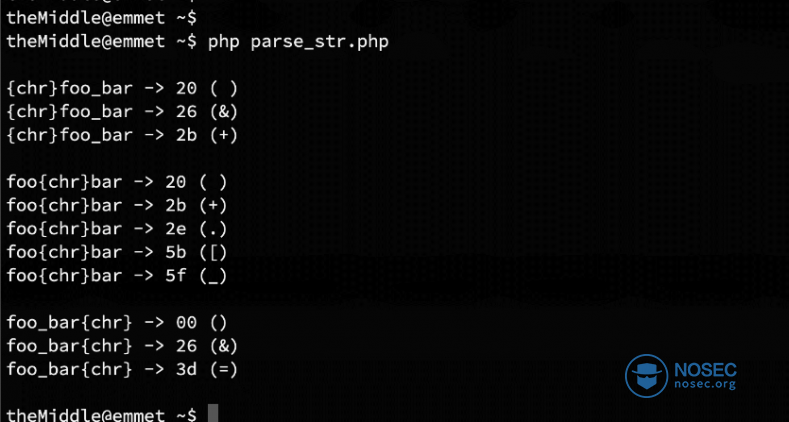Click the 'foo_bar{chr} -> 00 ()' line

pyautogui.click(x=117, y=323)
